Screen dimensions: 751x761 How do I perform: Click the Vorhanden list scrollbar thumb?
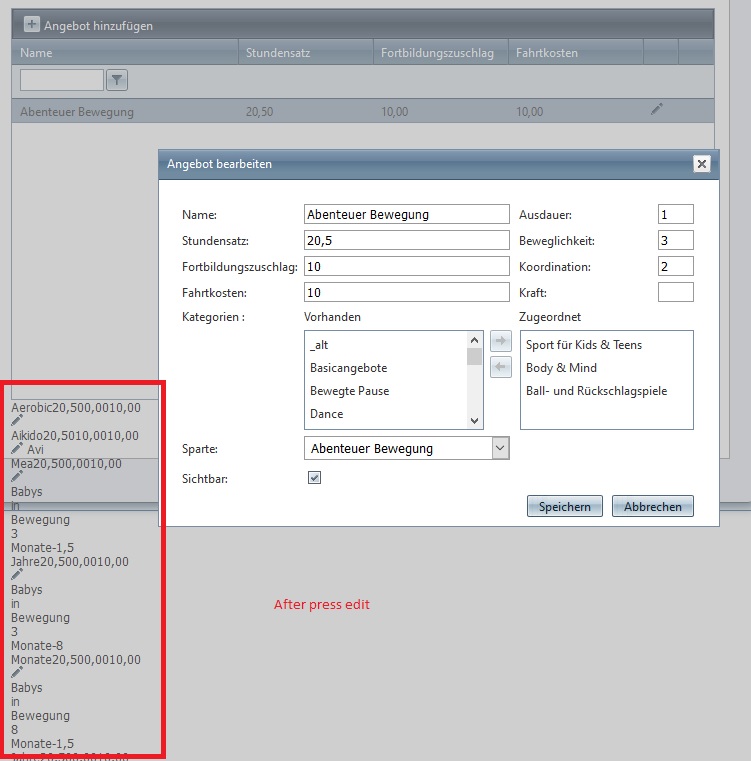tap(474, 357)
